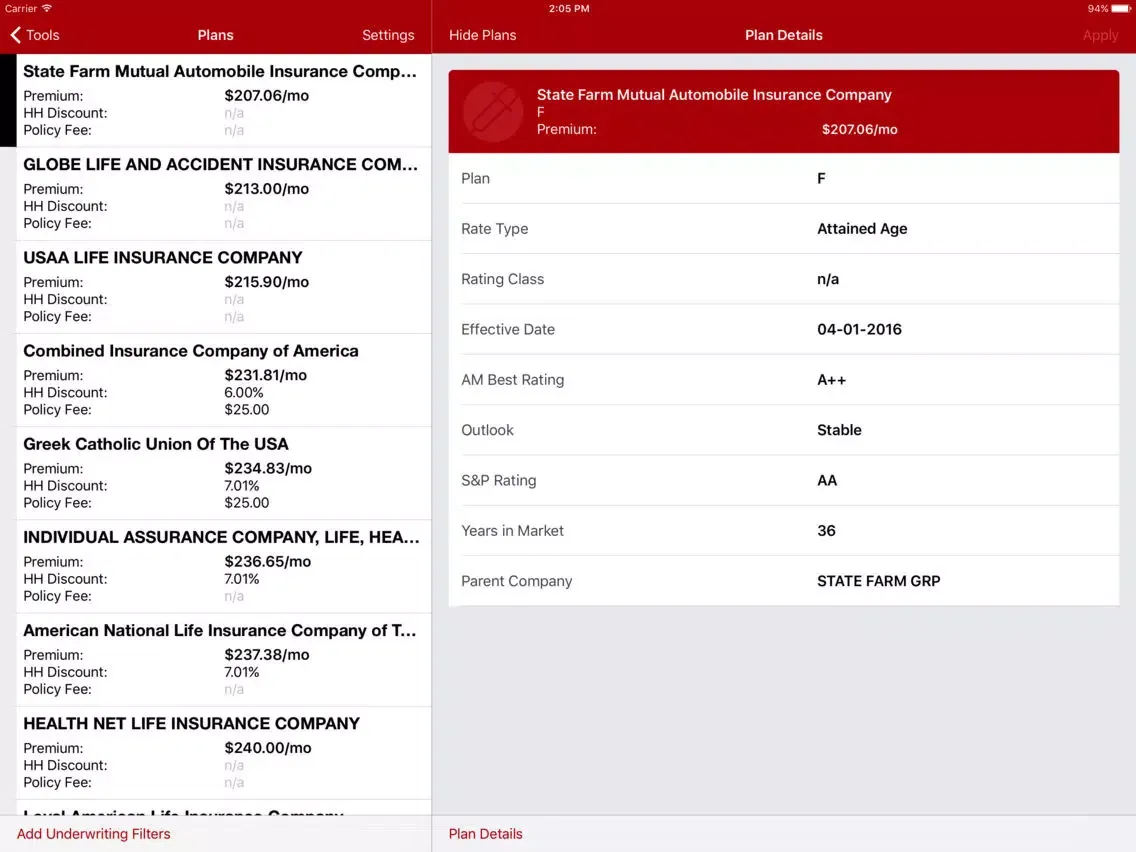Image resolution: width=1136 pixels, height=852 pixels.
Task: Tap the Rating Class row
Action: click(x=784, y=279)
